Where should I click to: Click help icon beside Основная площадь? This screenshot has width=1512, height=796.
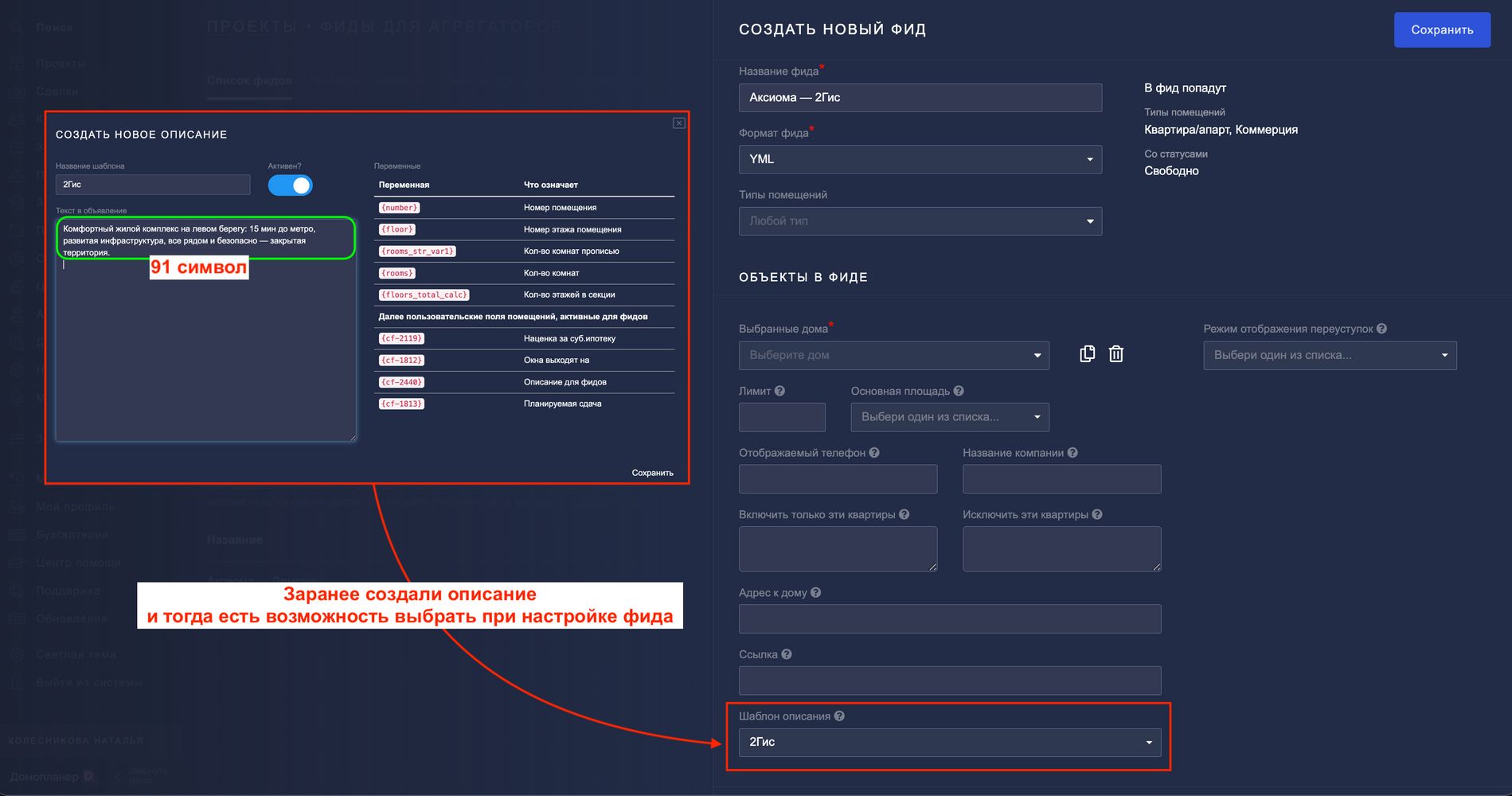(959, 391)
